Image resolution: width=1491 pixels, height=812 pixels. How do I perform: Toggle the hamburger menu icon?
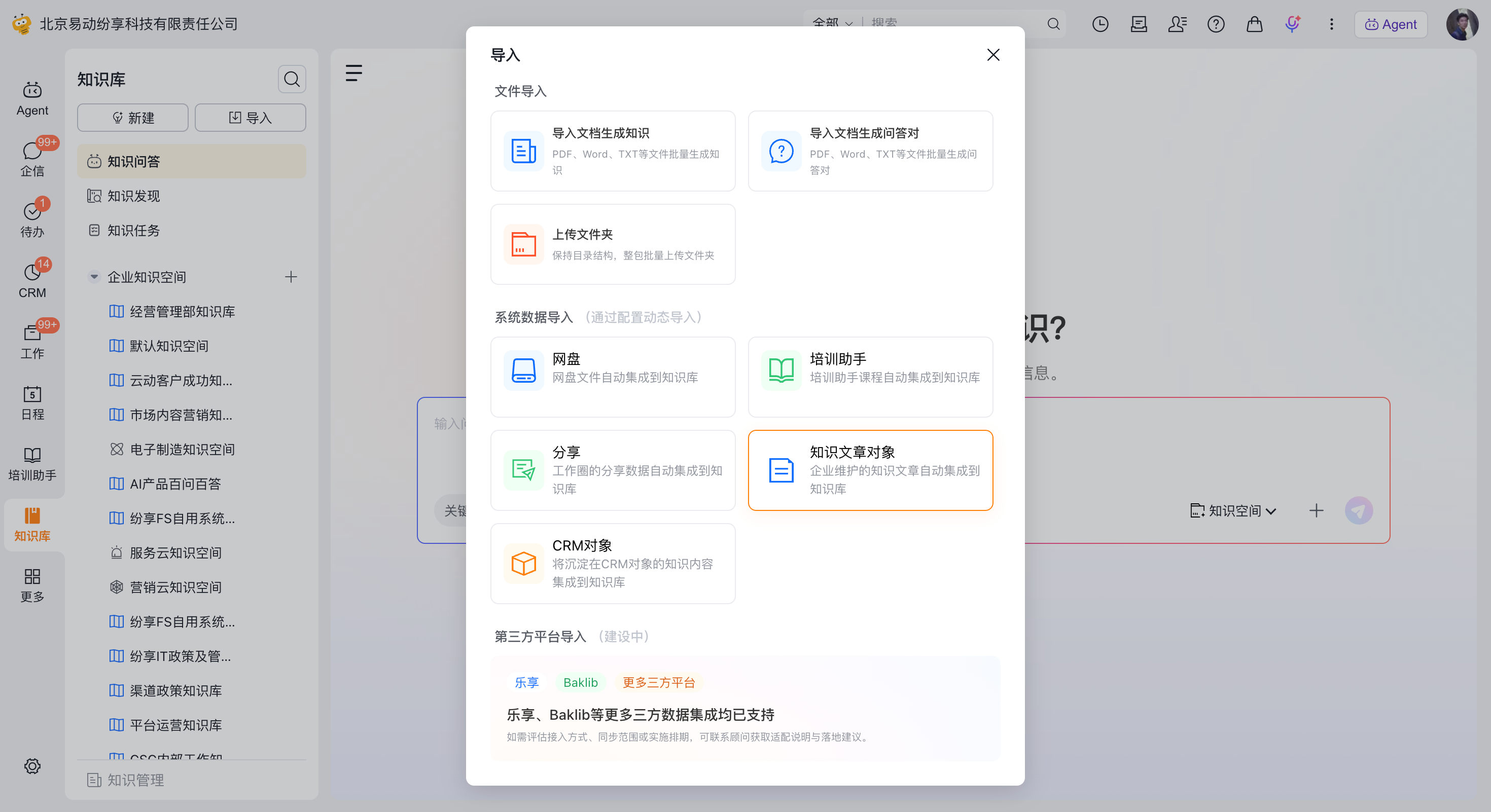click(x=353, y=73)
